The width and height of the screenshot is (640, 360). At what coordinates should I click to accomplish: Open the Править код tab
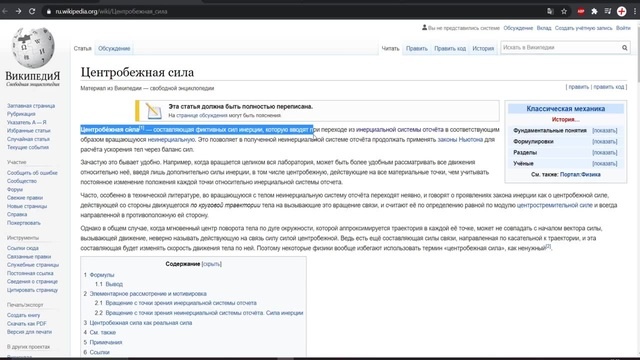click(450, 49)
